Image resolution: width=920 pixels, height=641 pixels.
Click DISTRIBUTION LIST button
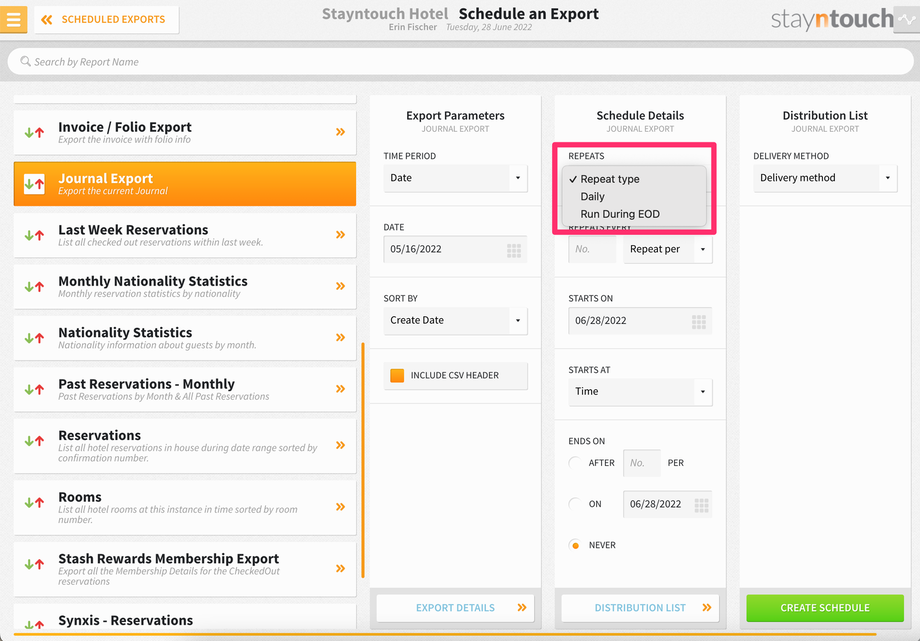640,608
